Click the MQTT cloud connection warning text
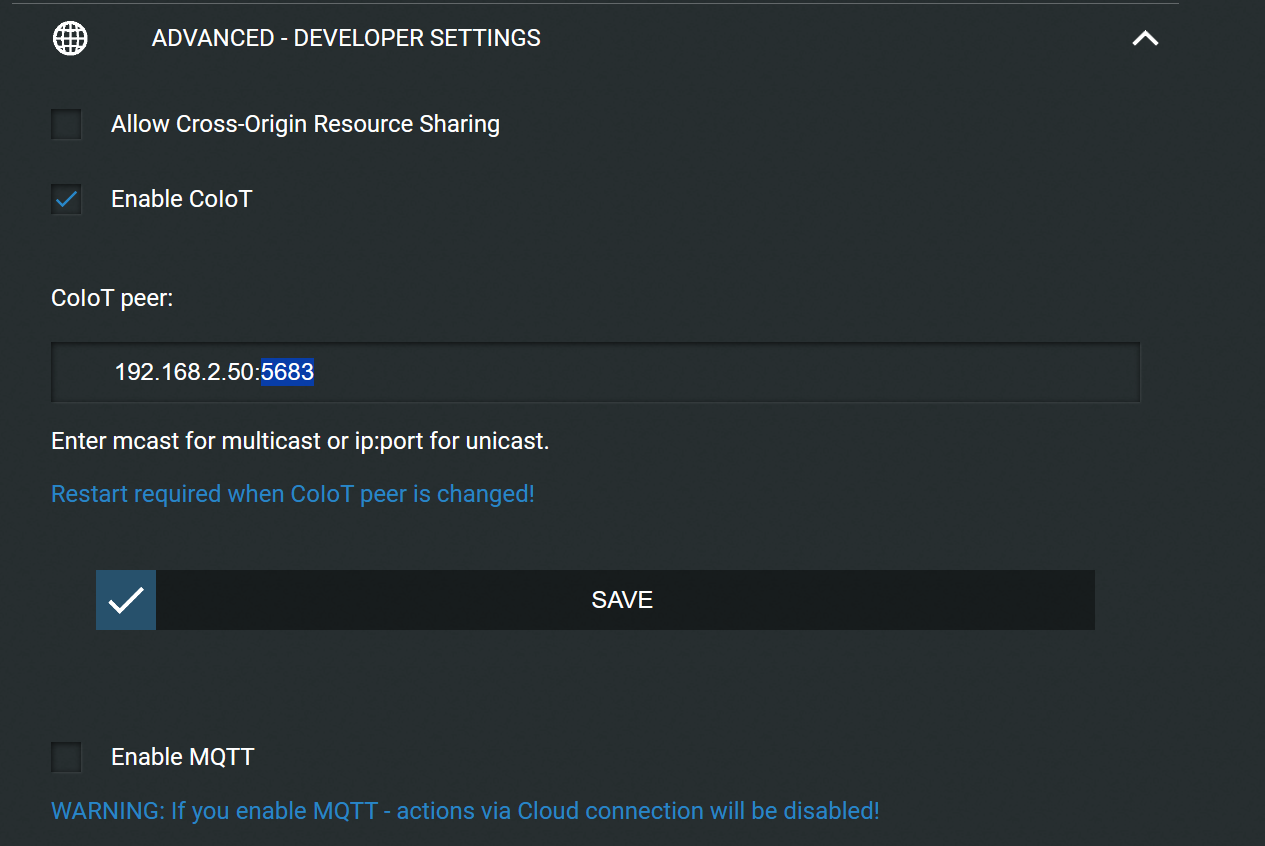 [x=465, y=810]
